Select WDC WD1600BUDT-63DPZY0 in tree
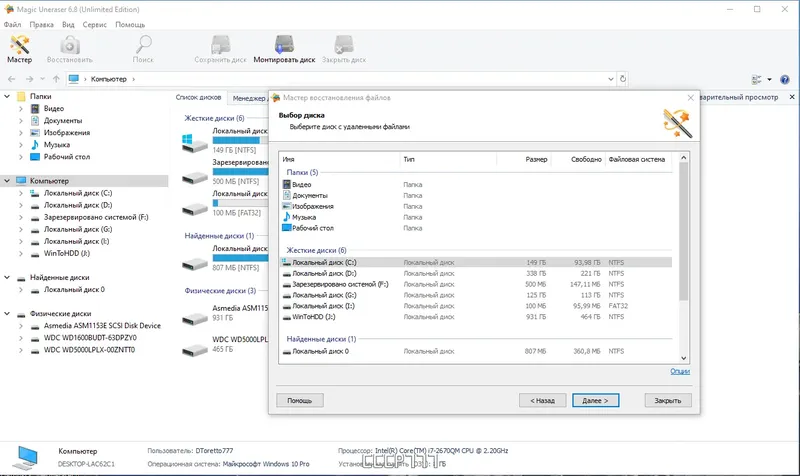 tap(90, 338)
